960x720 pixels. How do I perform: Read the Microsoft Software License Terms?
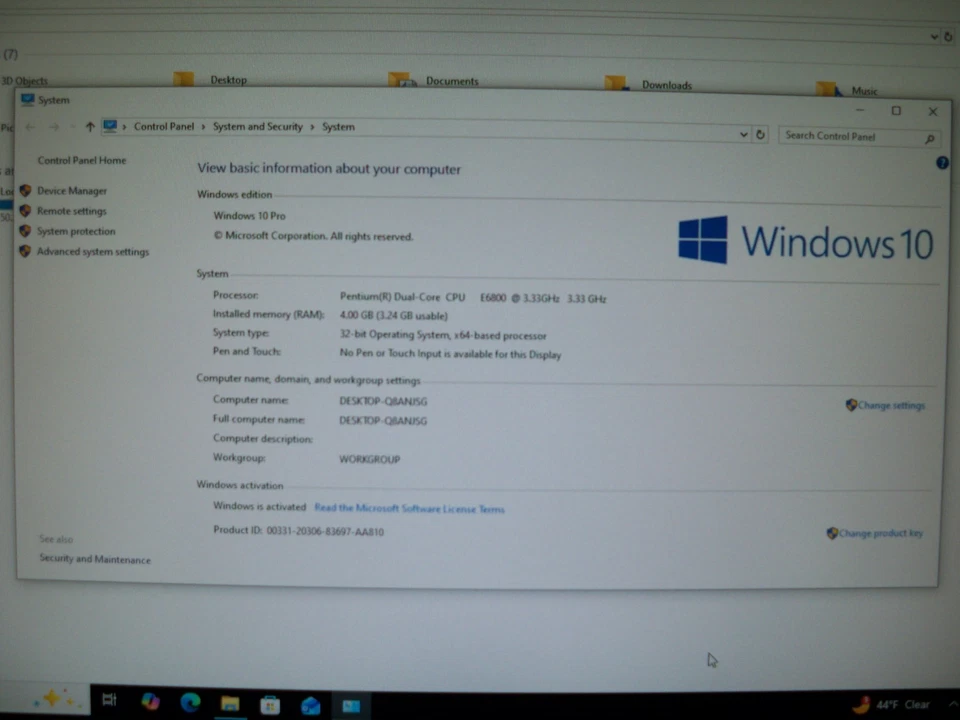click(x=409, y=508)
